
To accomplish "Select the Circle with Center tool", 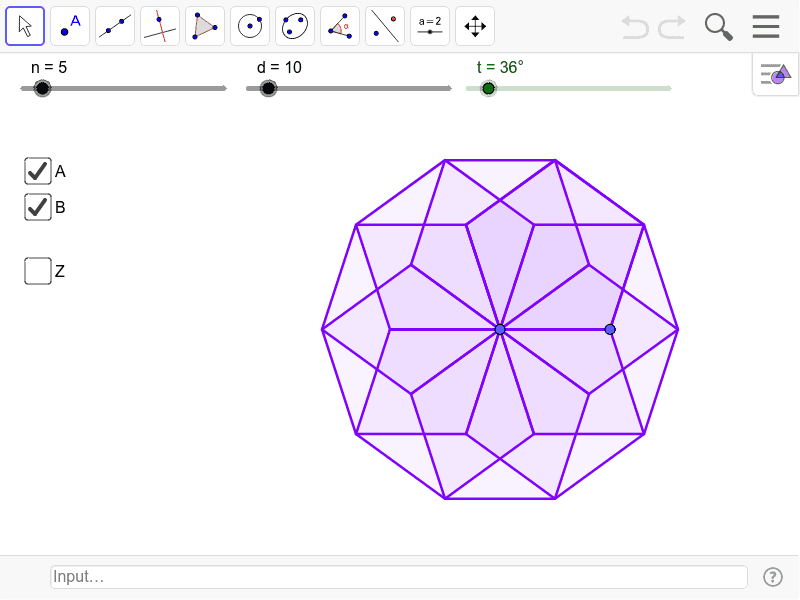I will click(x=250, y=25).
